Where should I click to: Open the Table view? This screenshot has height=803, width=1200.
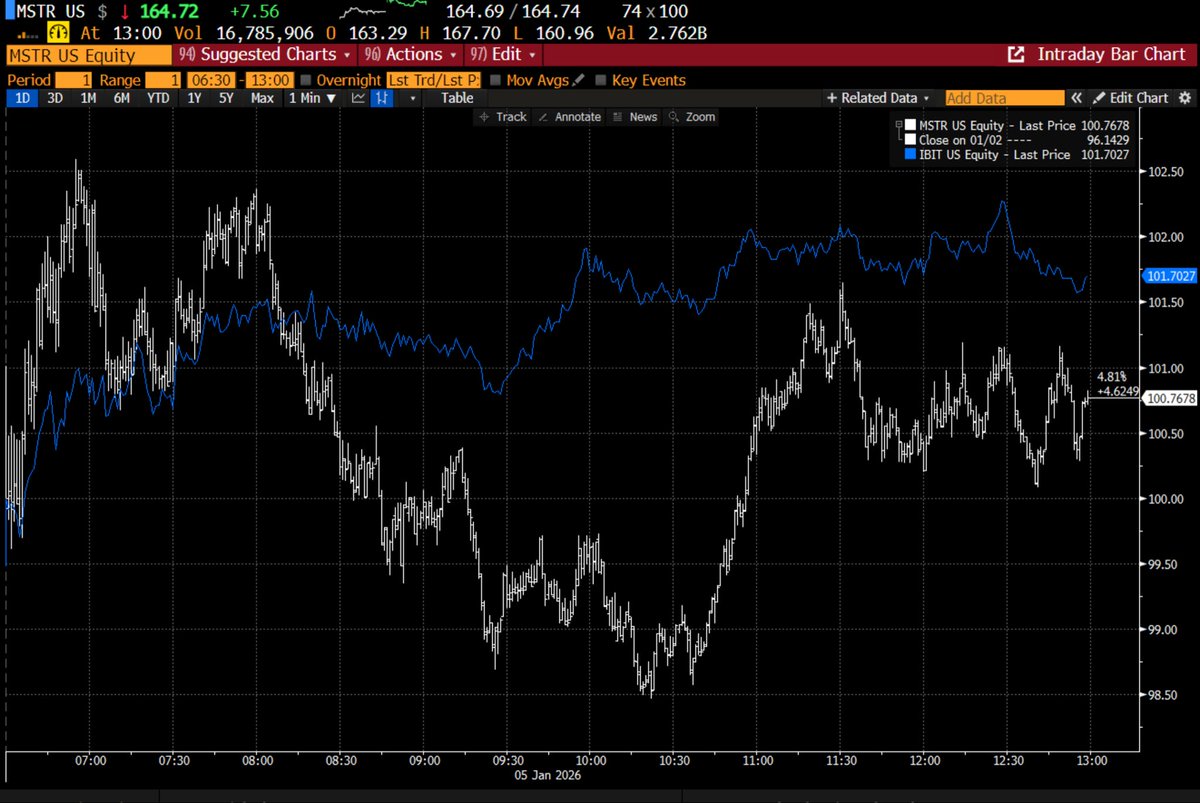(x=457, y=98)
